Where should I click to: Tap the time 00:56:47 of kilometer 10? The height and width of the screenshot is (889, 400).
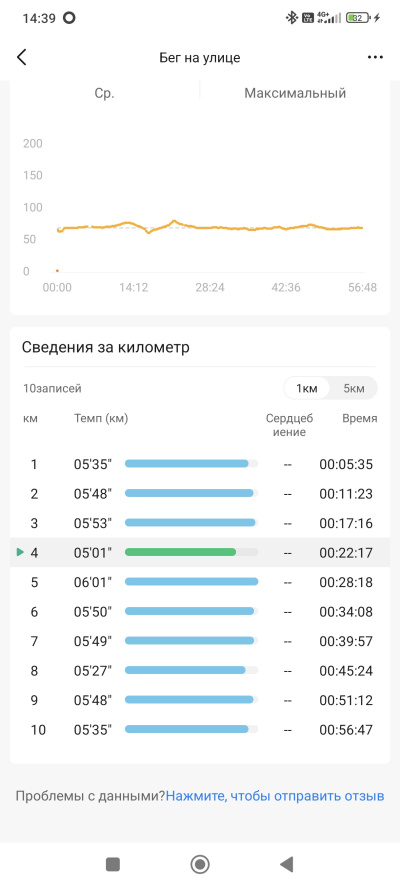346,730
